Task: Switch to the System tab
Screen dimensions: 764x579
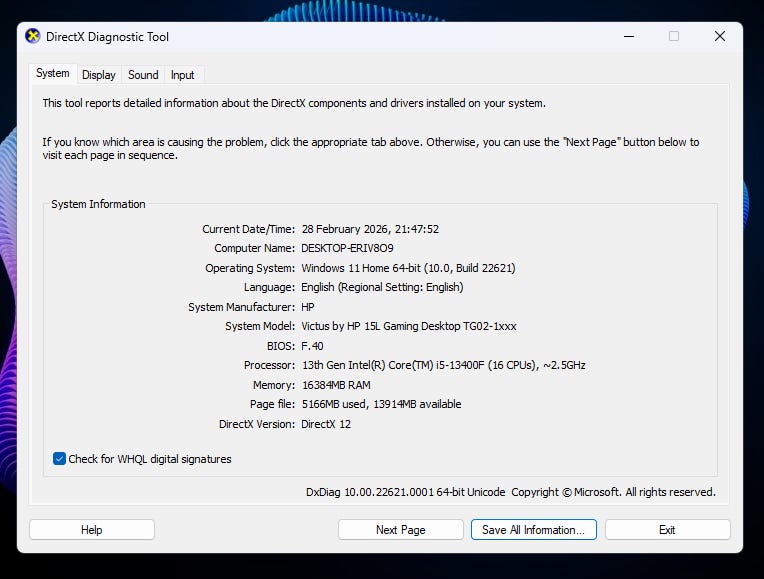Action: click(x=53, y=74)
